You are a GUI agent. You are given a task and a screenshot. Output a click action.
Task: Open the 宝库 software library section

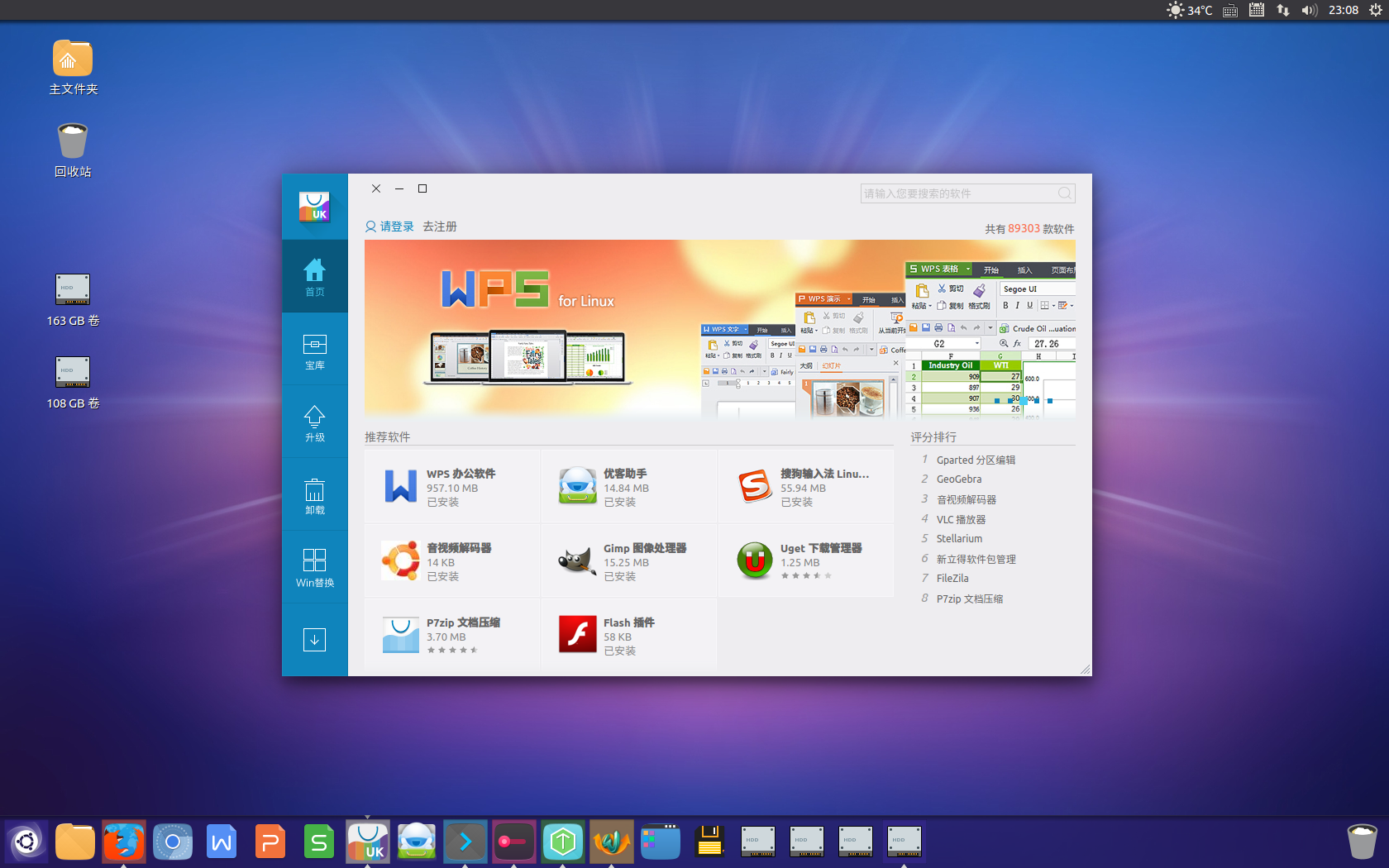coord(315,349)
